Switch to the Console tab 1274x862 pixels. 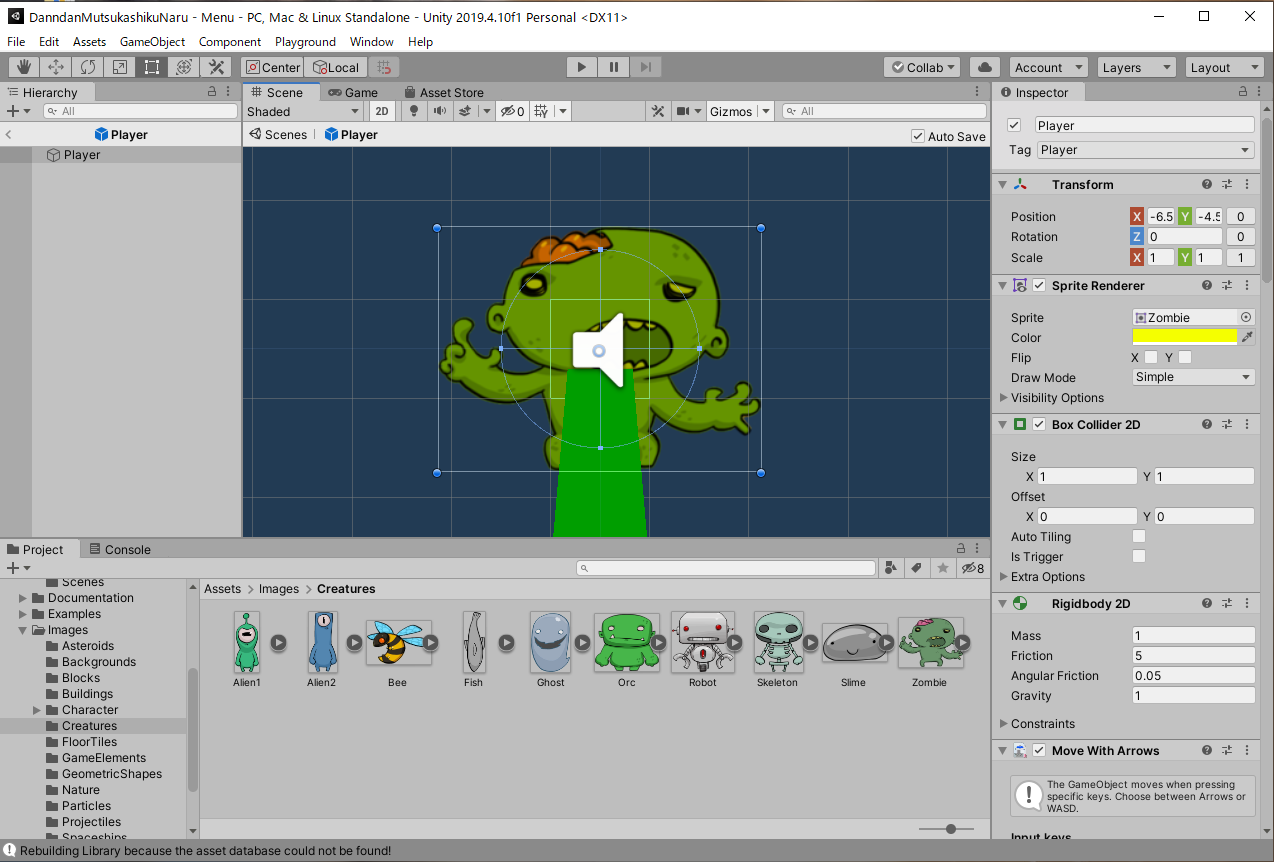(x=120, y=549)
